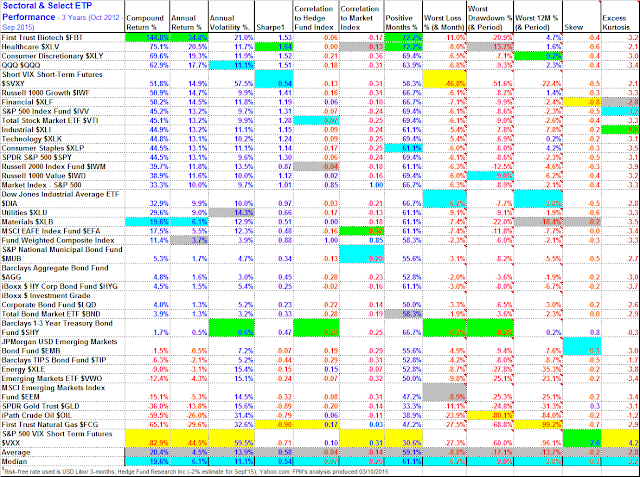Click the risk-free rate footnote text

coord(196,472)
